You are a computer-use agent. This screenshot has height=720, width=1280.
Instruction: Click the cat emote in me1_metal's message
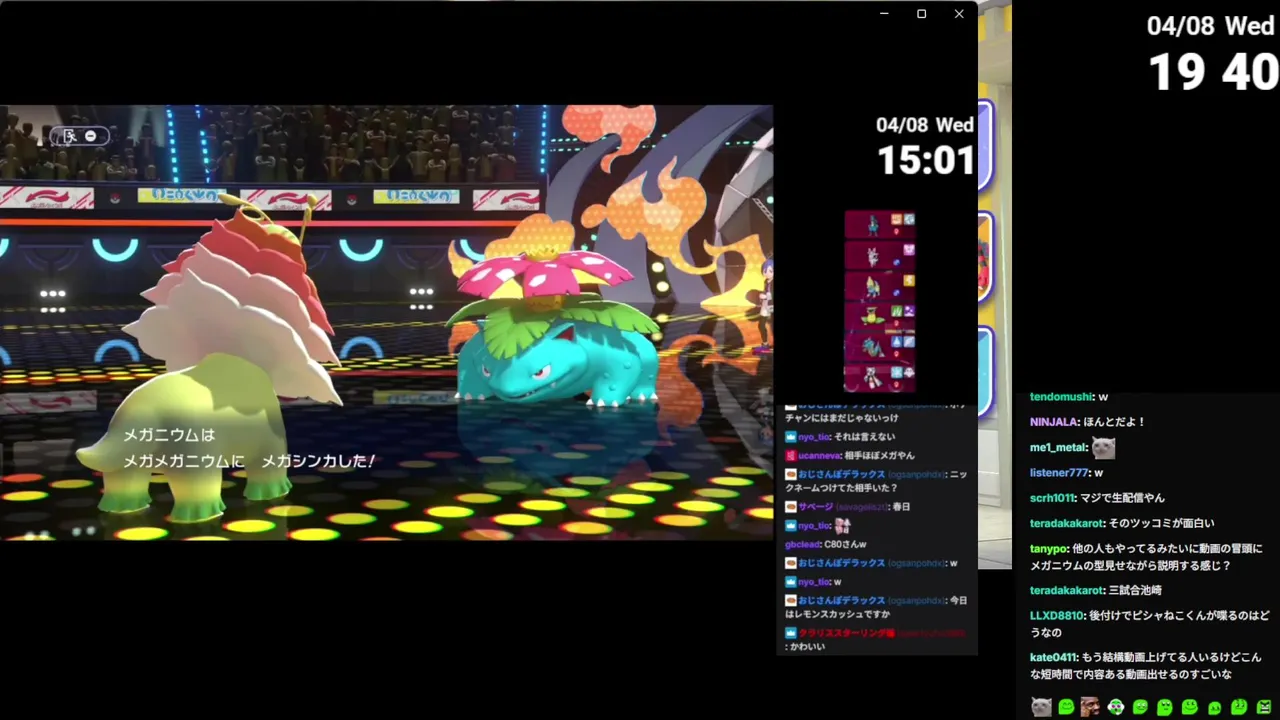pos(1103,447)
